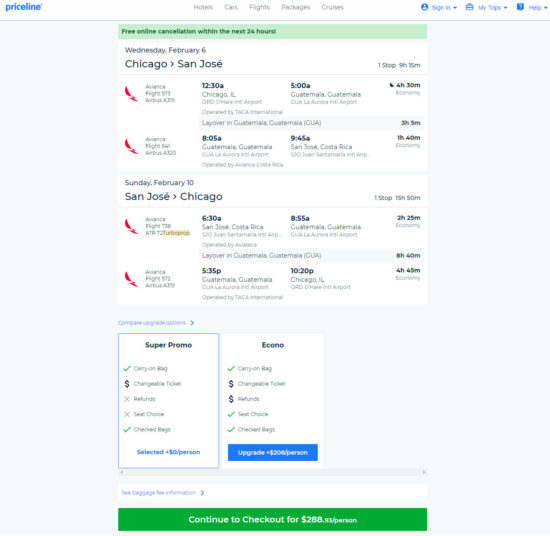Click the Avianca logo for Flight 573
The image size is (550, 536).
[131, 94]
